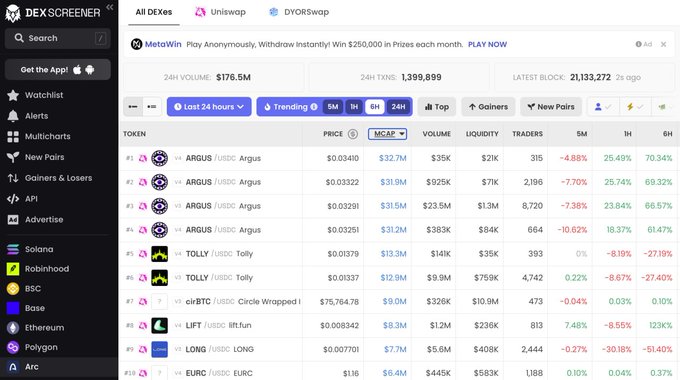The width and height of the screenshot is (680, 380).
Task: Open Multicharts from the sidebar
Action: click(x=47, y=136)
